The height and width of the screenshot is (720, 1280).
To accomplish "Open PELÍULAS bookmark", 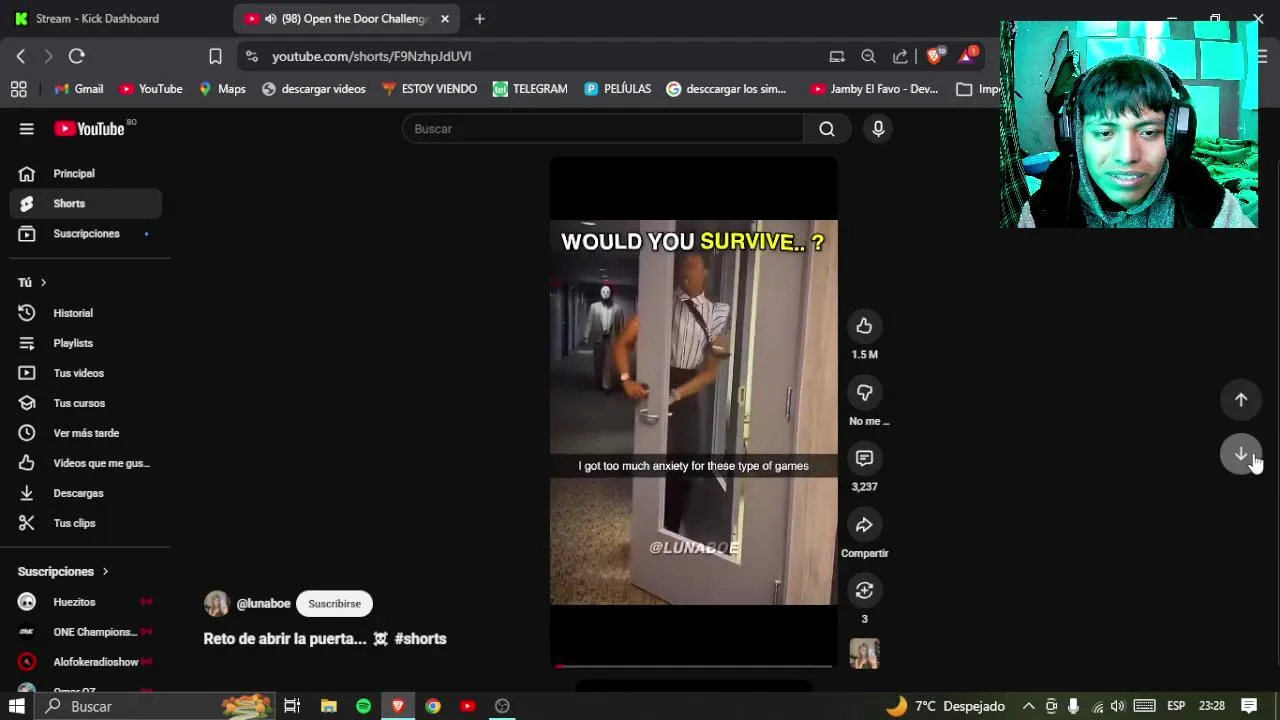I will click(618, 89).
